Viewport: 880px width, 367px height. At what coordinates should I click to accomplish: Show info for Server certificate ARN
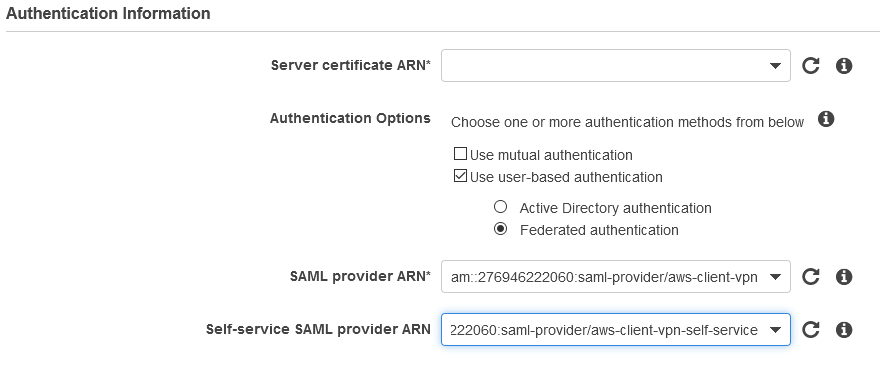844,66
